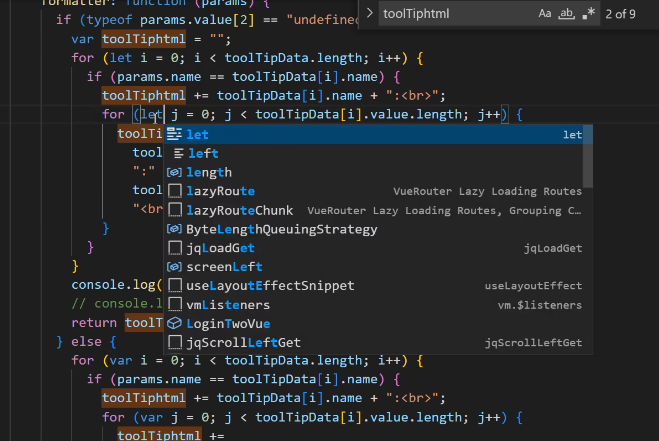This screenshot has height=441, width=659.
Task: Click the variable icon beside screenLeft
Action: (174, 267)
